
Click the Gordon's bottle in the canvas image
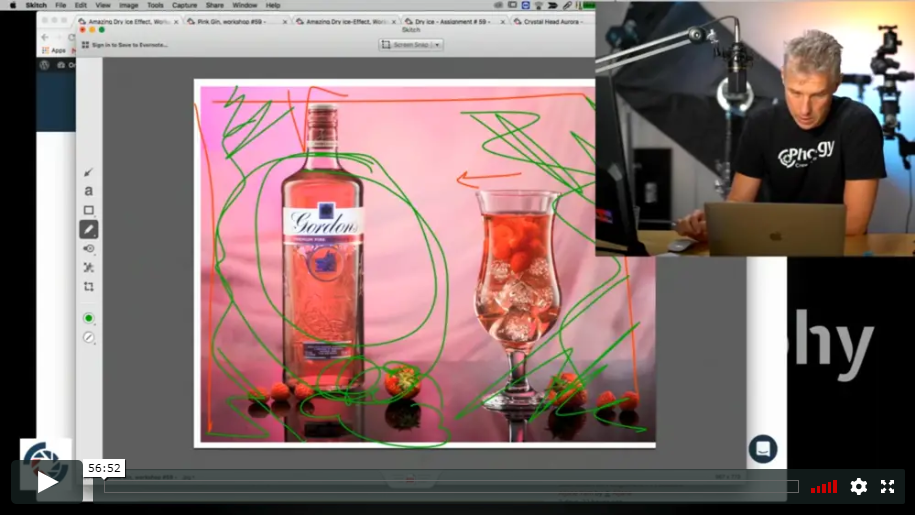(x=322, y=245)
